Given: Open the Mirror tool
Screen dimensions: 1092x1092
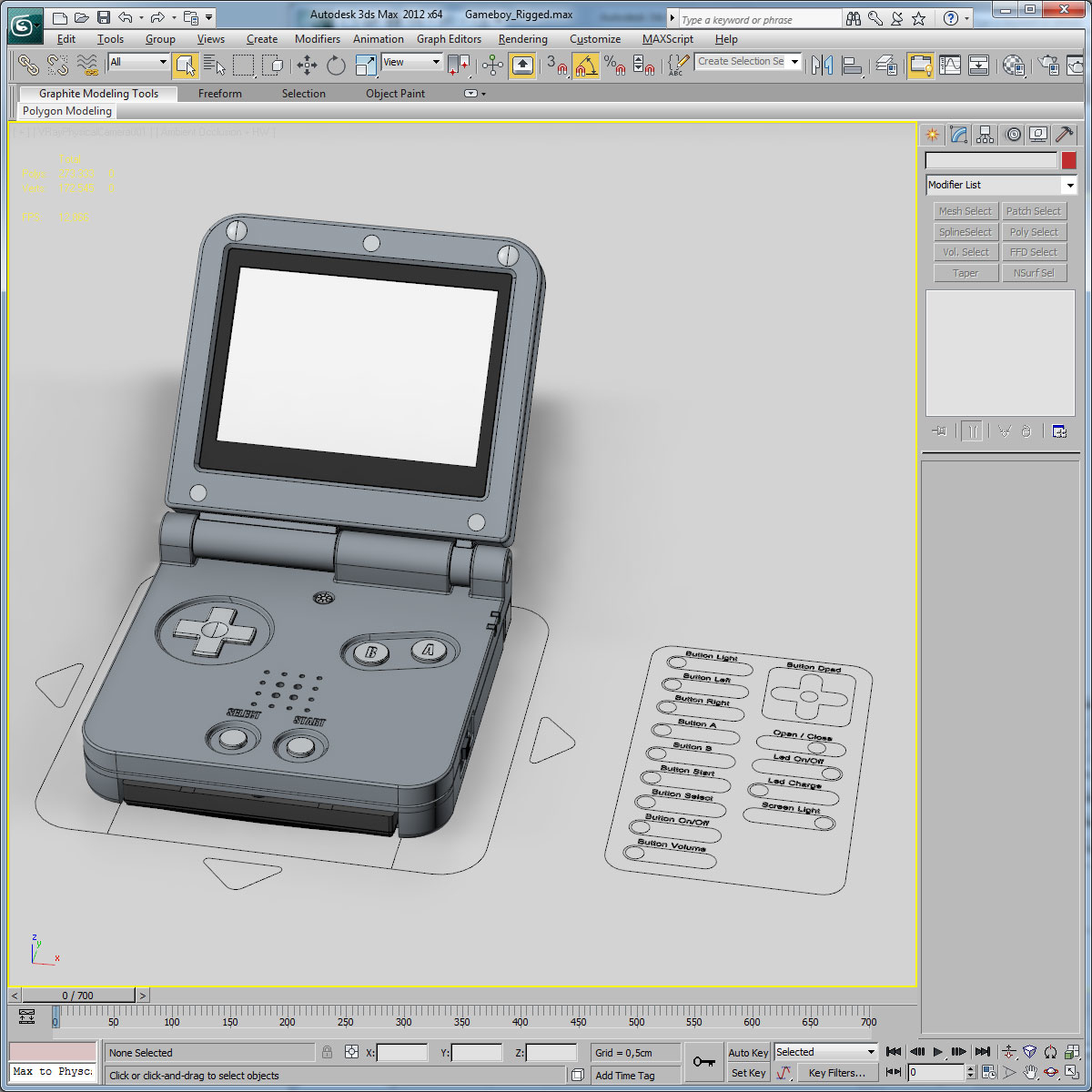Looking at the screenshot, I should tap(822, 66).
